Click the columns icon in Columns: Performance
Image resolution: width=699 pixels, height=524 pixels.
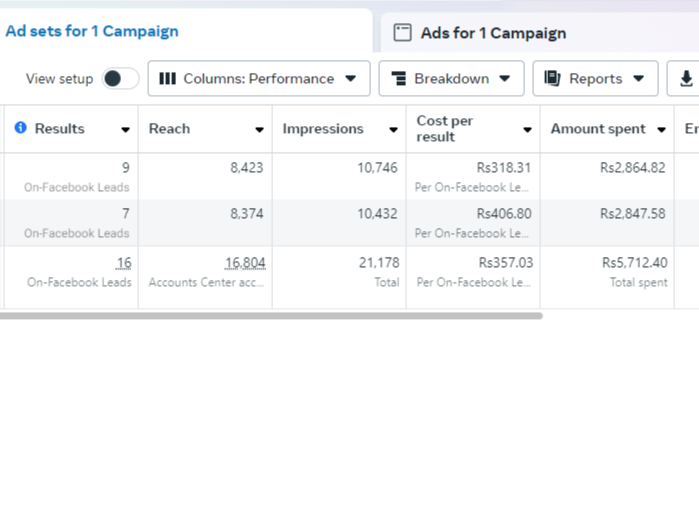[168, 79]
